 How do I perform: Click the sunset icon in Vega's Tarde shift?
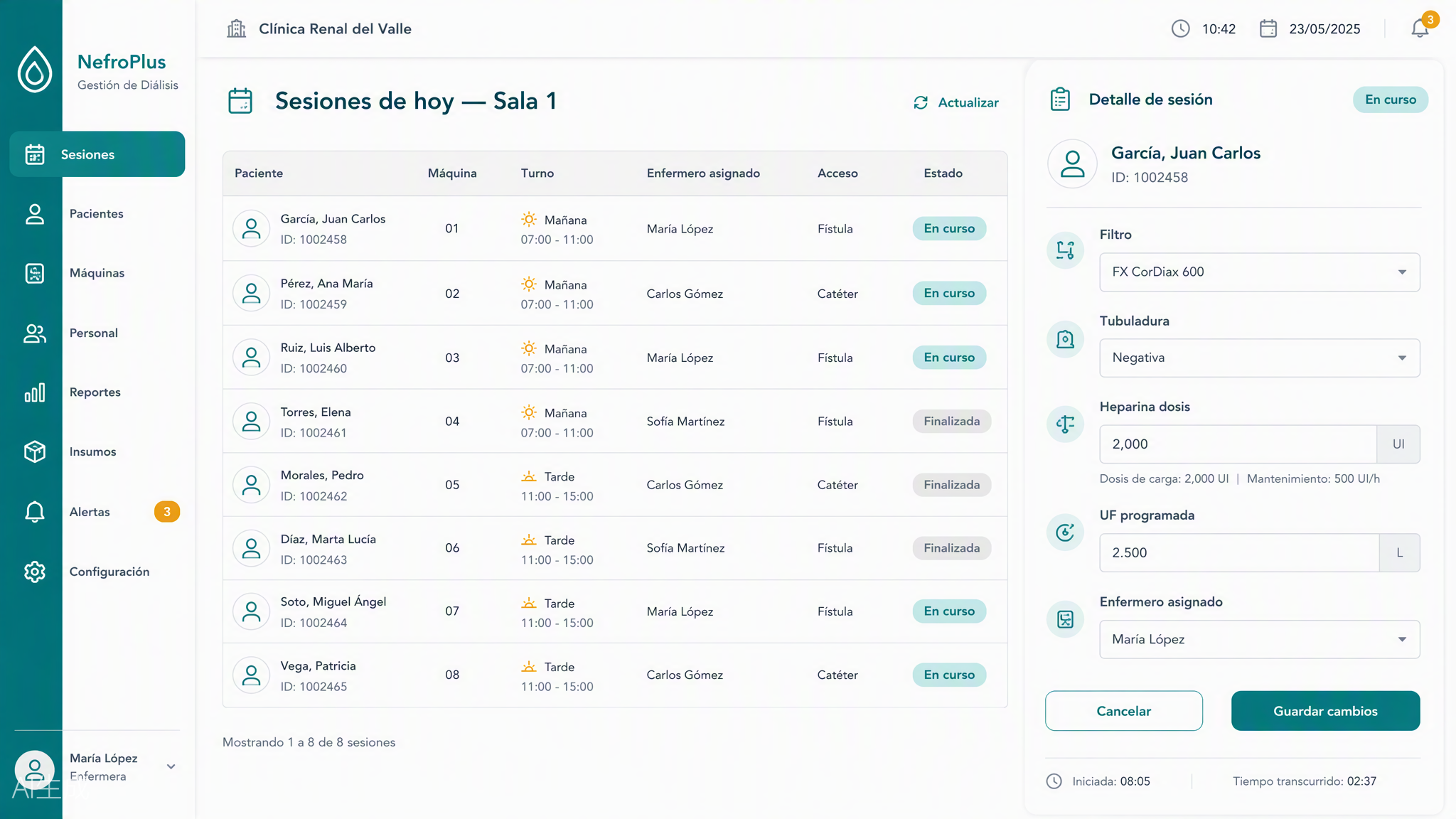[528, 667]
